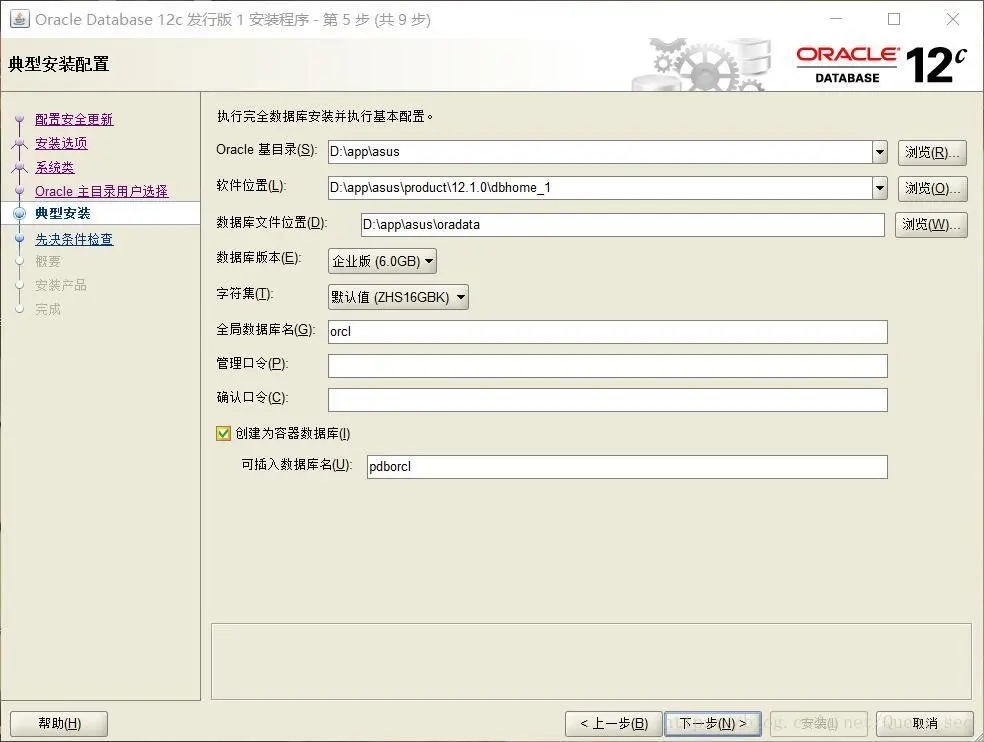
Task: Click the 全局数据库名 field containing orcl
Action: [x=607, y=332]
